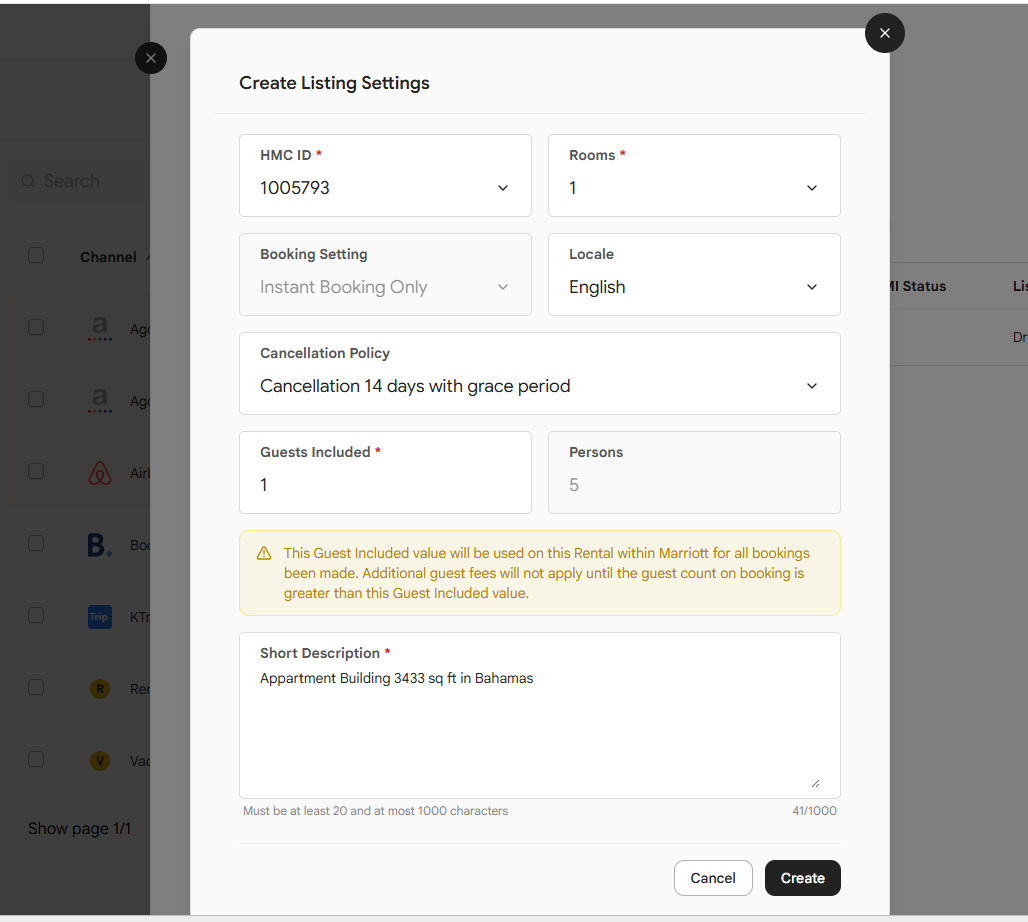This screenshot has height=922, width=1028.
Task: Check the first Agoda row checkbox
Action: point(36,327)
